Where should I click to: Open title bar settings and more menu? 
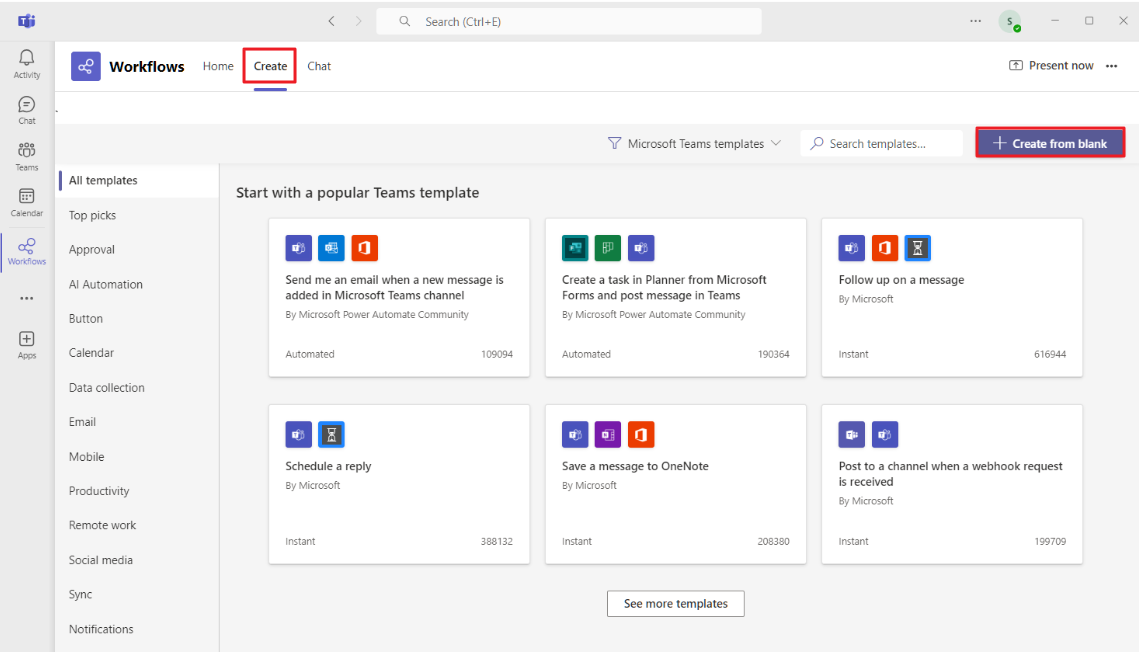[975, 21]
